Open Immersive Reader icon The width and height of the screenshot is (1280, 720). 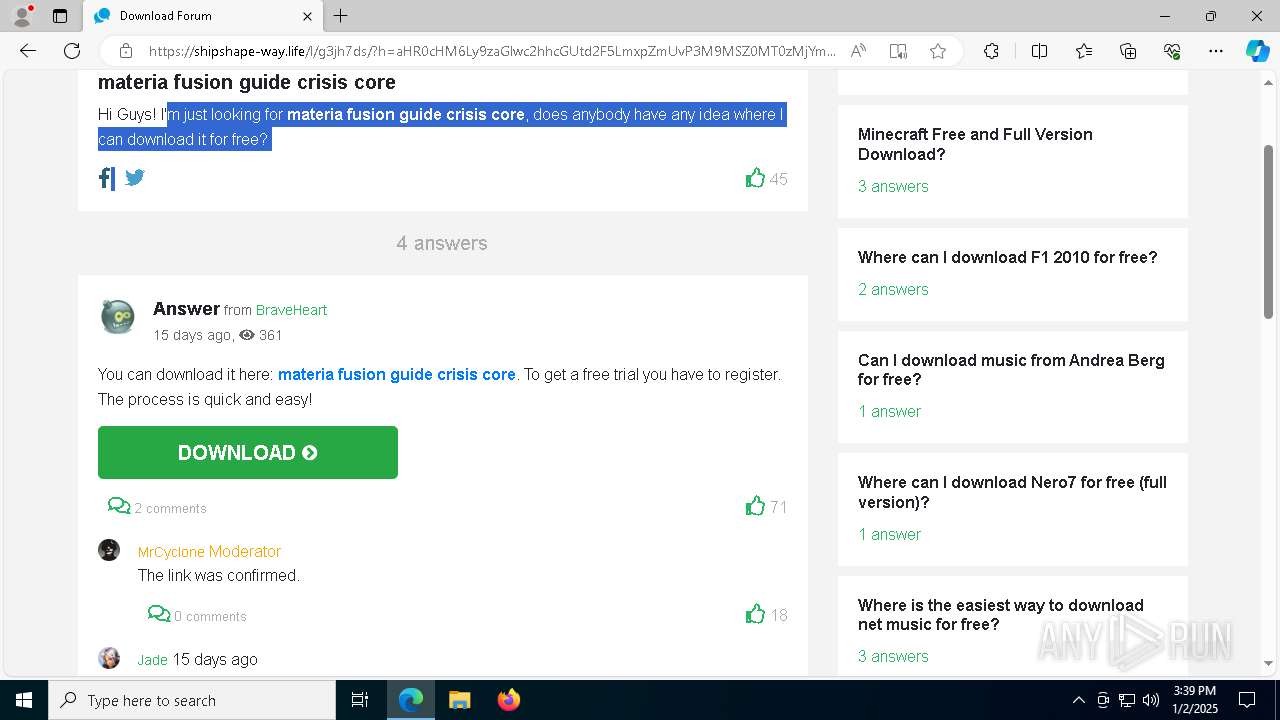(x=898, y=51)
